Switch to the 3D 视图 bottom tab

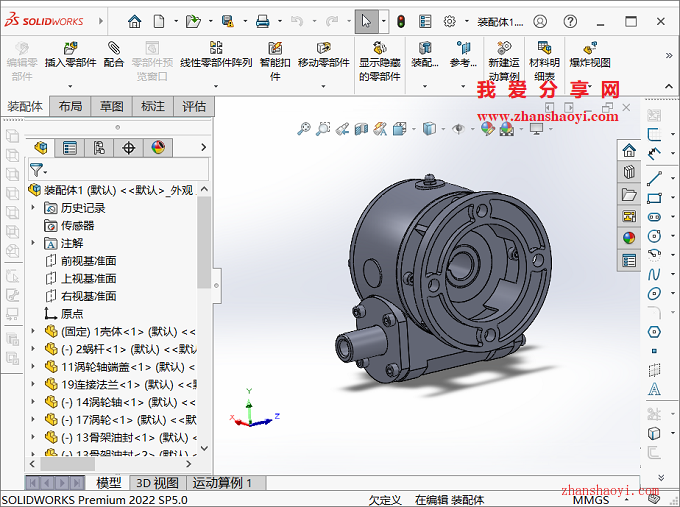click(157, 483)
